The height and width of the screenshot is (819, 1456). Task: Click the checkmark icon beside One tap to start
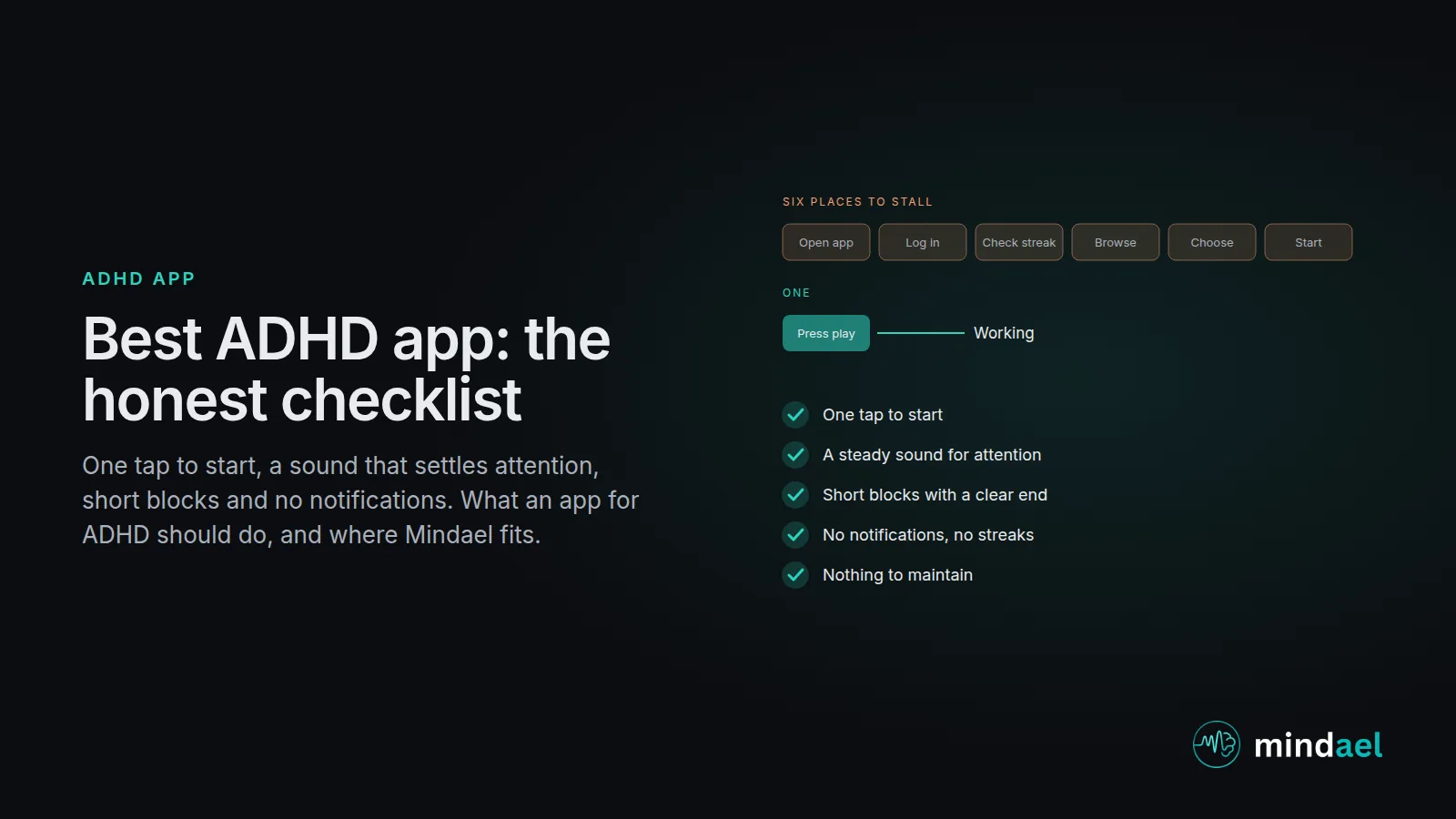(x=795, y=415)
